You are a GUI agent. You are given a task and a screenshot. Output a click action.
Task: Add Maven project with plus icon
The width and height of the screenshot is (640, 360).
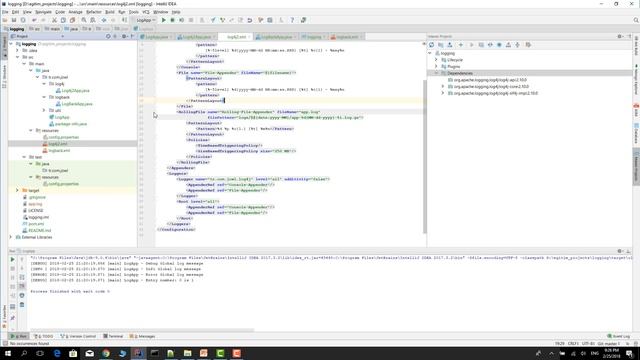(461, 45)
